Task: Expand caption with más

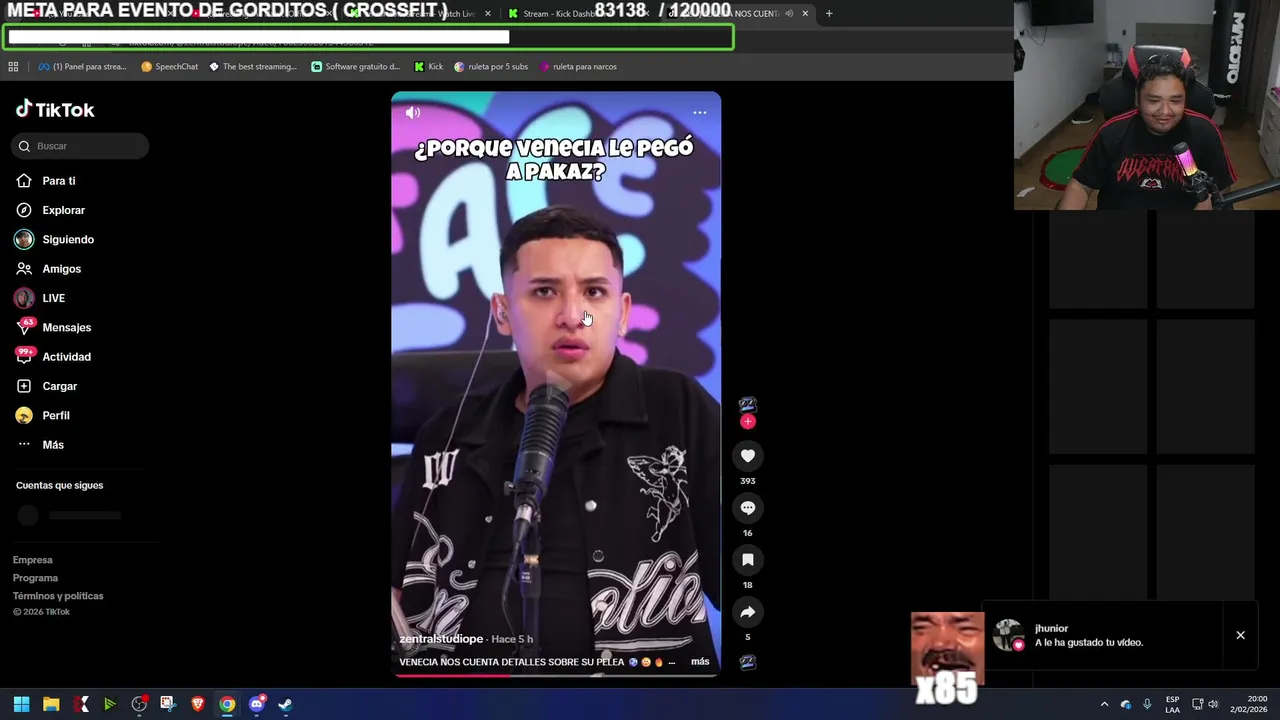Action: 700,662
